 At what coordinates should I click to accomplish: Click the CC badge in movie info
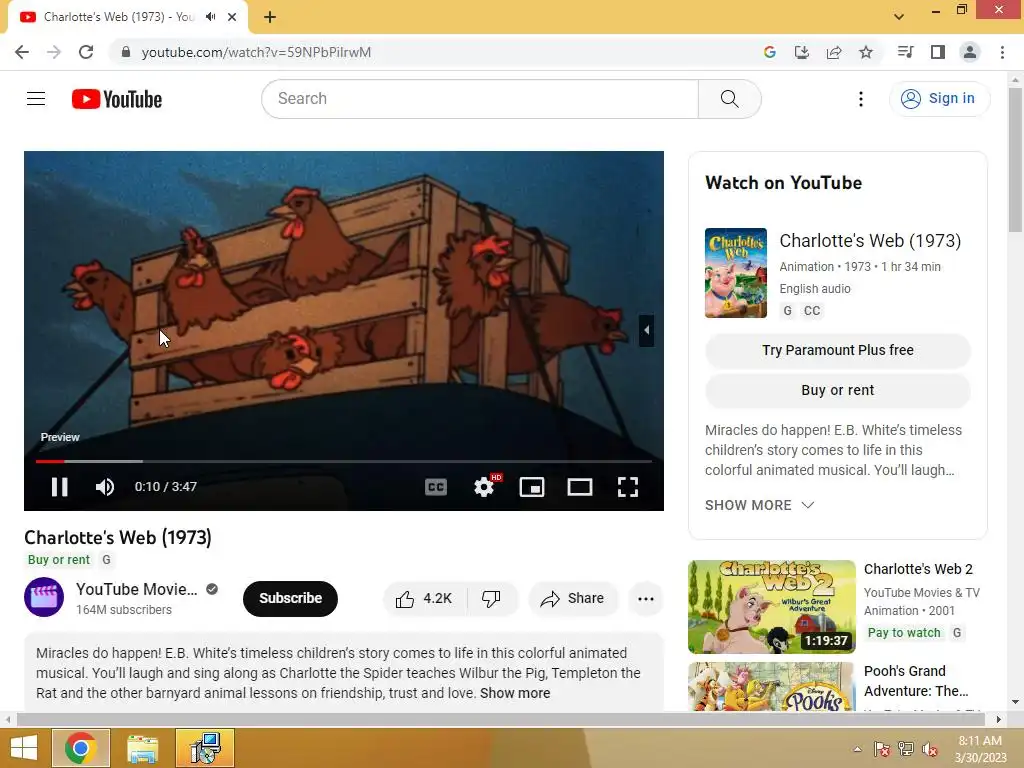812,311
